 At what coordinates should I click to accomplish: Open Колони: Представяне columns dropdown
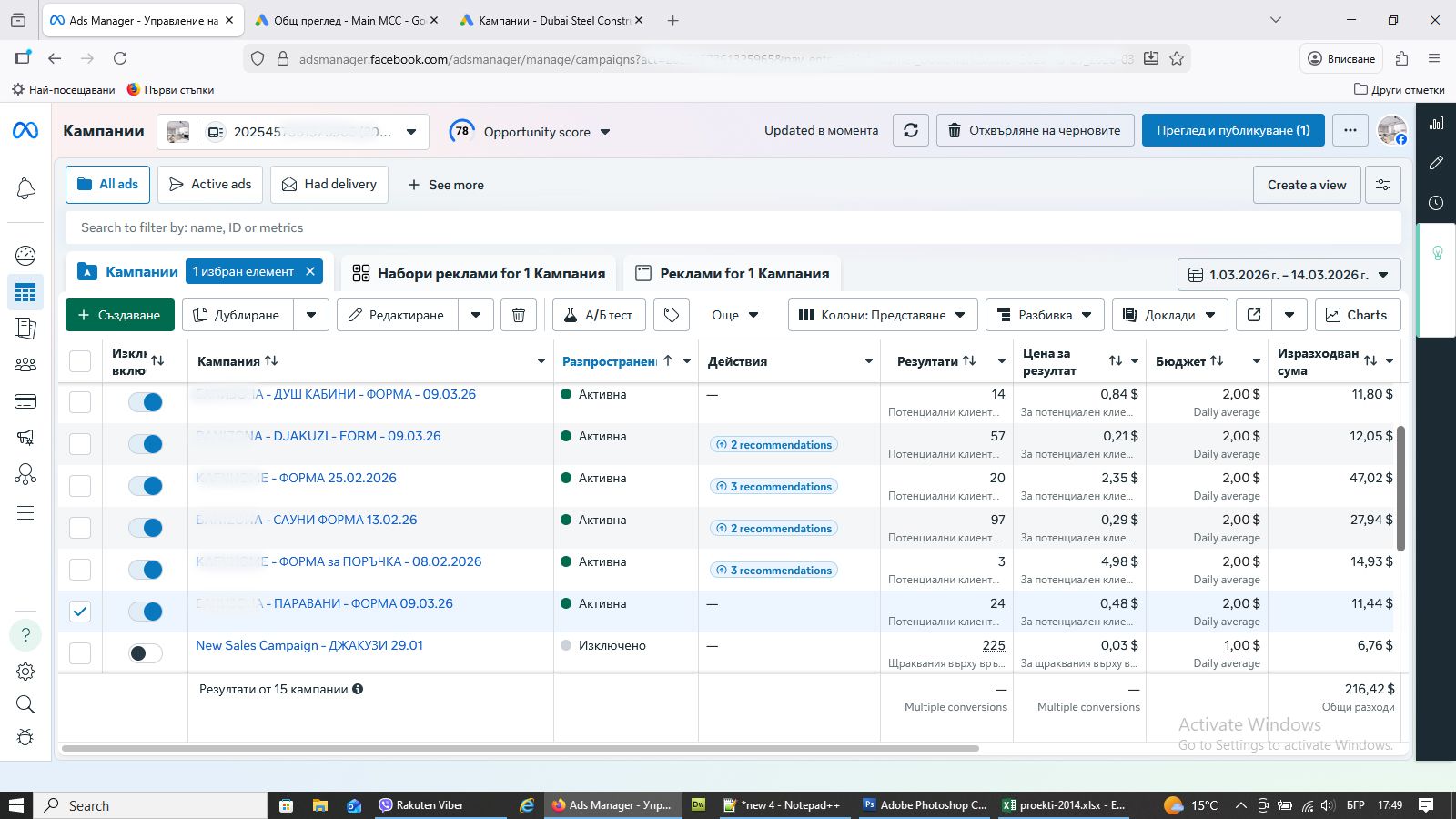[883, 315]
